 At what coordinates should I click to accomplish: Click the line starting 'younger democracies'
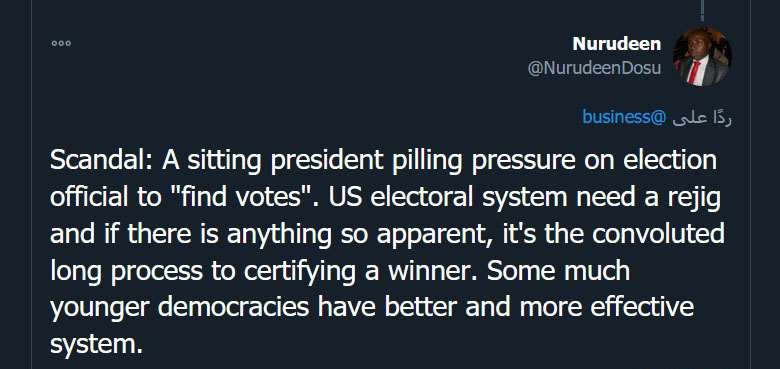(372, 307)
